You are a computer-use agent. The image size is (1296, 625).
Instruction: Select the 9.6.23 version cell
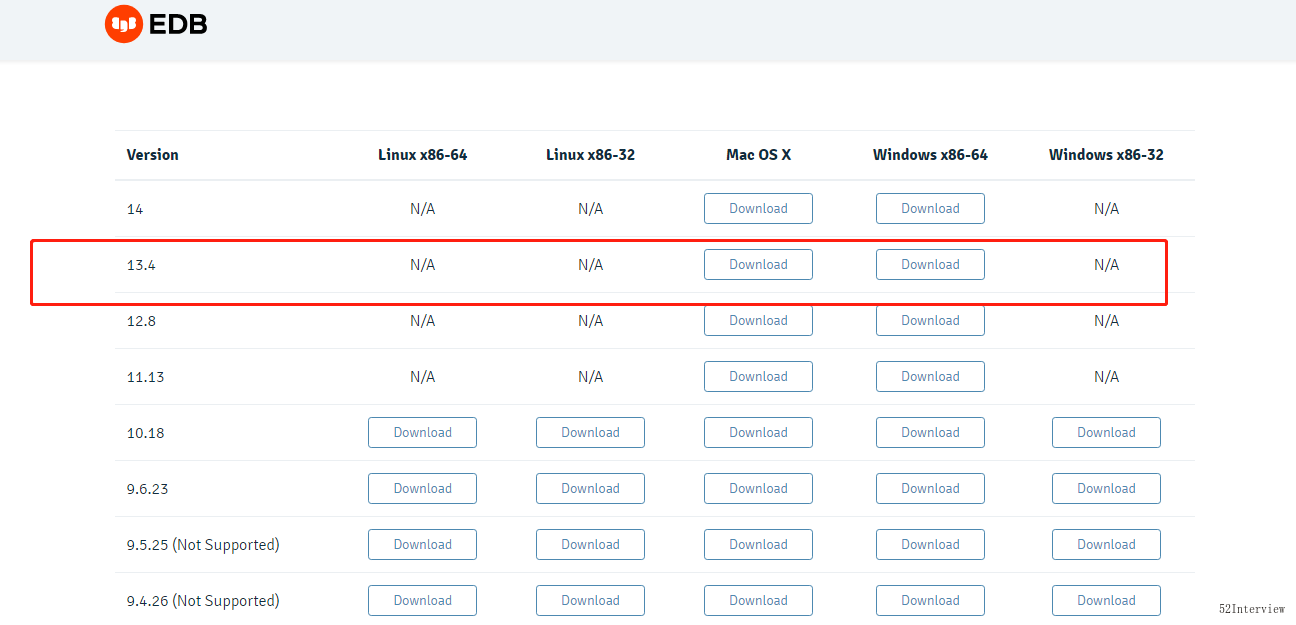(x=147, y=489)
